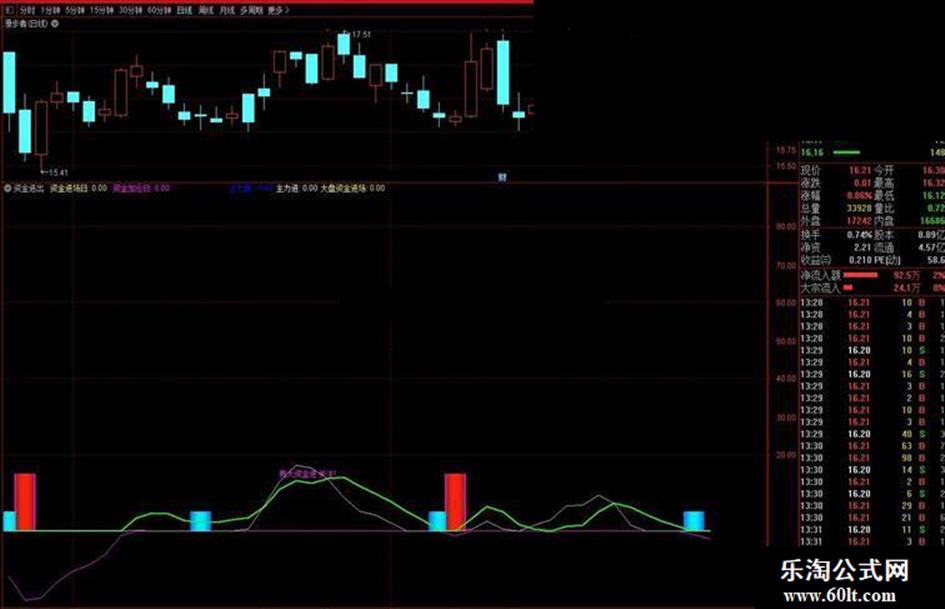Select the 15分钟 period tab
945x609 pixels.
click(x=101, y=11)
